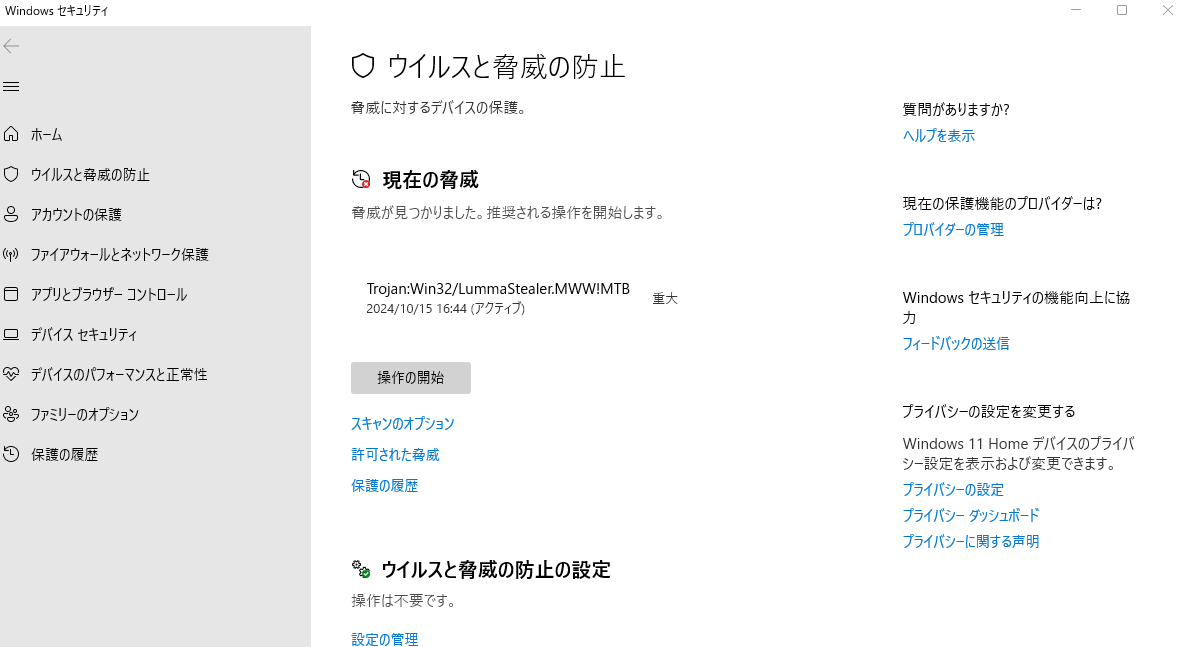Image resolution: width=1178 pixels, height=647 pixels.
Task: Toggle the hamburger navigation menu
Action: point(12,87)
